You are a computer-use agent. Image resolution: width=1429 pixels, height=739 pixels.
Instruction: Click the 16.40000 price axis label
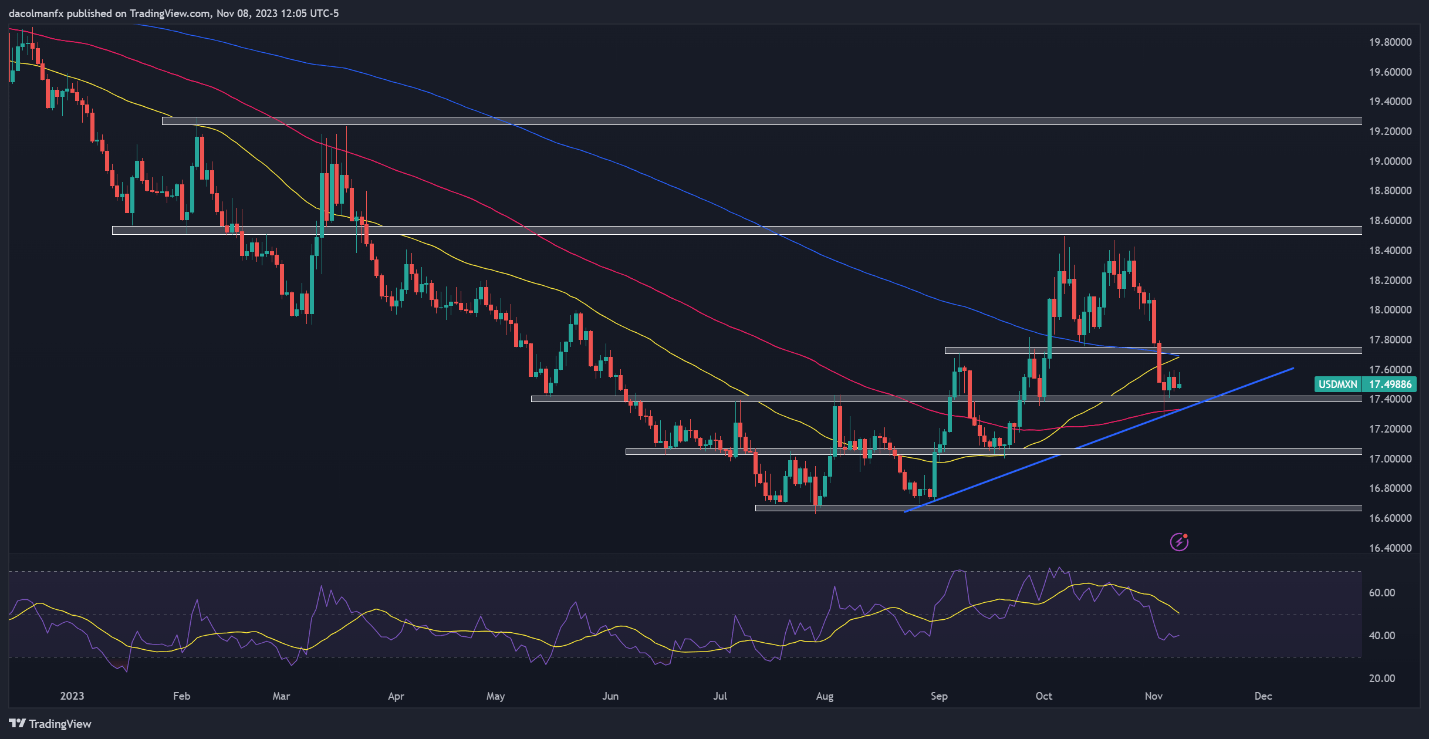(x=1391, y=548)
